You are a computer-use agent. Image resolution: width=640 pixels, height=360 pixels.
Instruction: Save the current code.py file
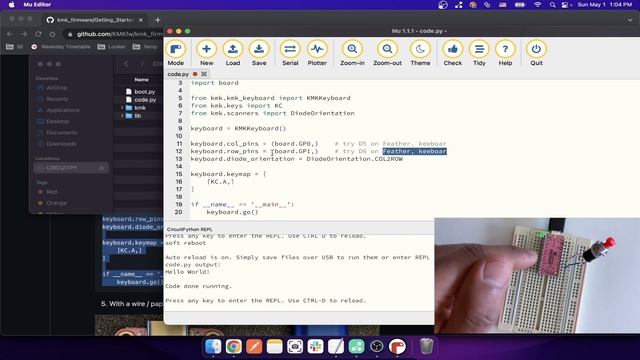pyautogui.click(x=259, y=53)
